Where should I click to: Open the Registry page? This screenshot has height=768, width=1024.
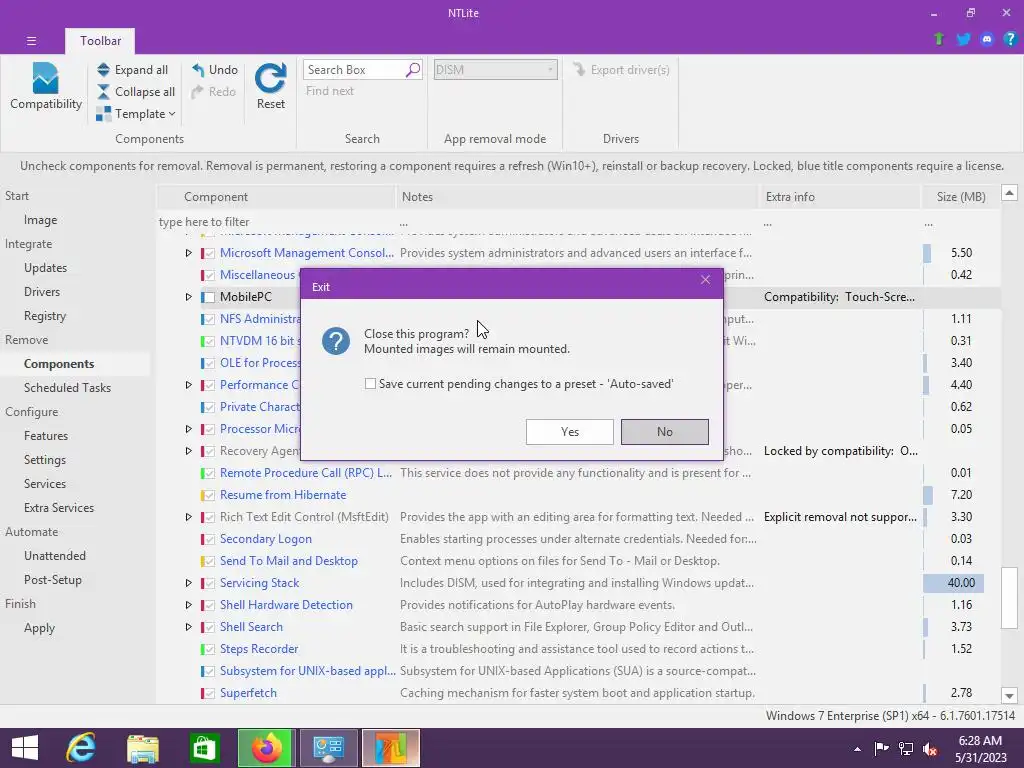pyautogui.click(x=45, y=316)
